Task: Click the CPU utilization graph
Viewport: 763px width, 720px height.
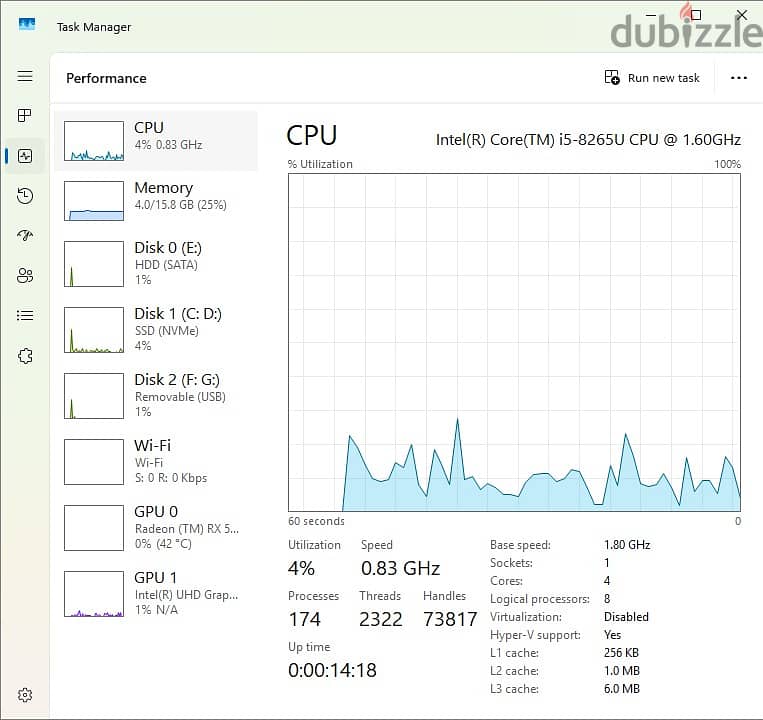Action: point(514,342)
